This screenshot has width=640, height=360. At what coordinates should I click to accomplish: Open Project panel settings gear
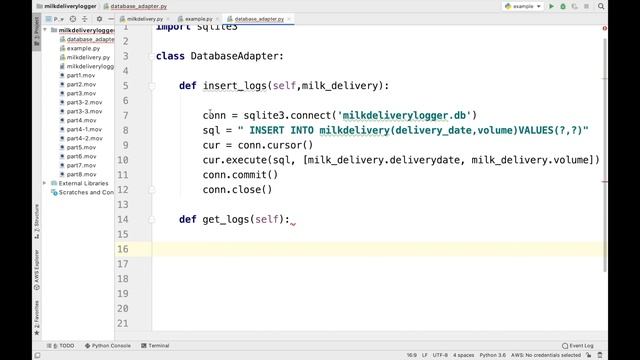pos(99,19)
